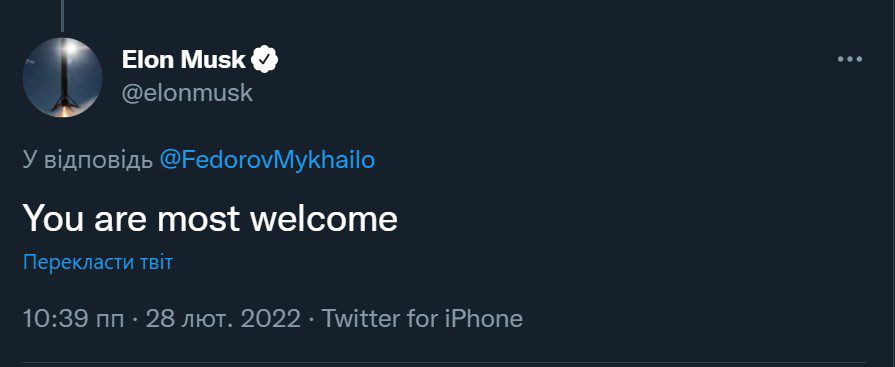Click the 10:39 пп timestamp
Screen dimensions: 895x367
73,318
